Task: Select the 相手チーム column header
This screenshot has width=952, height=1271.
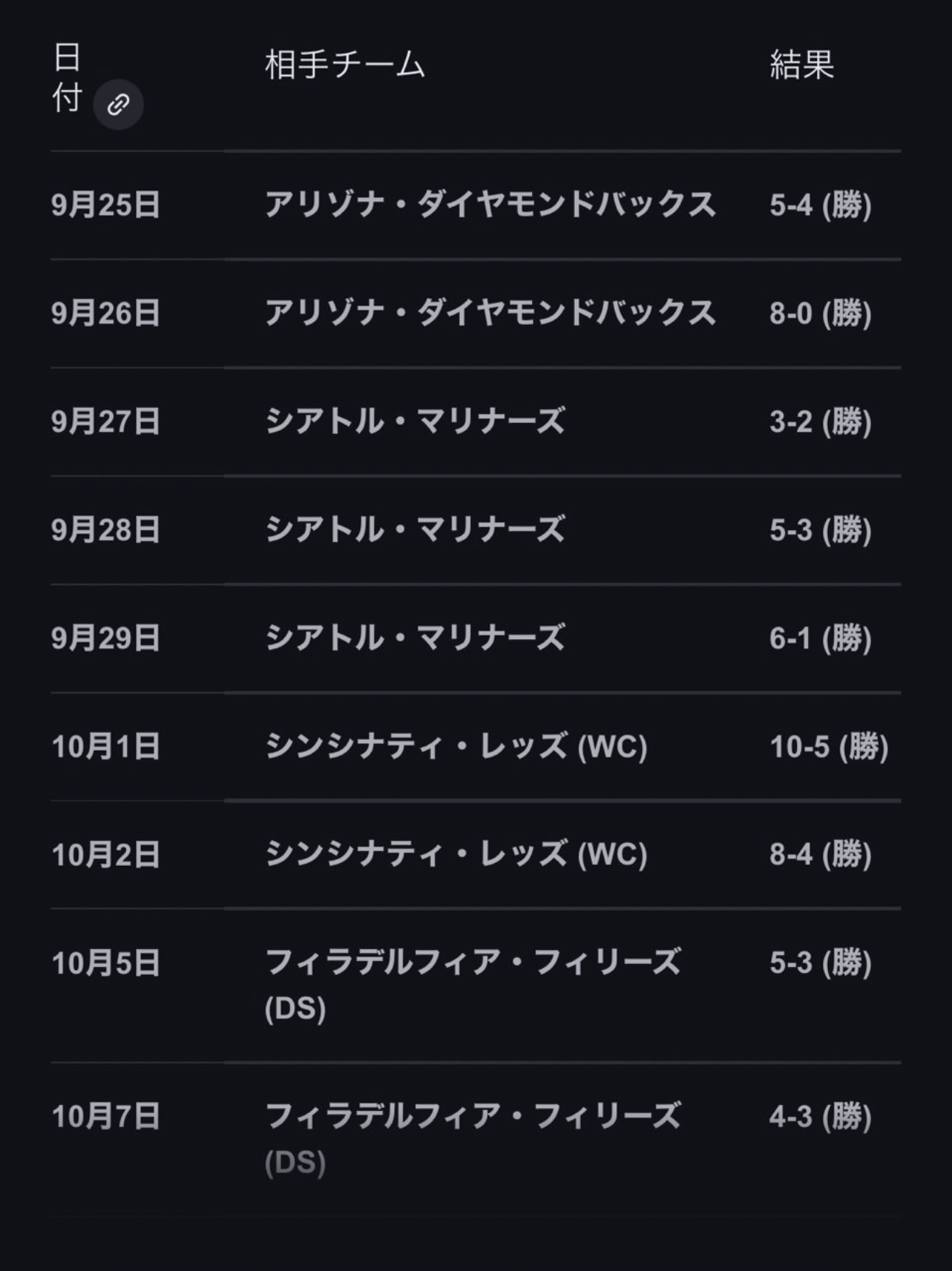Action: [345, 65]
